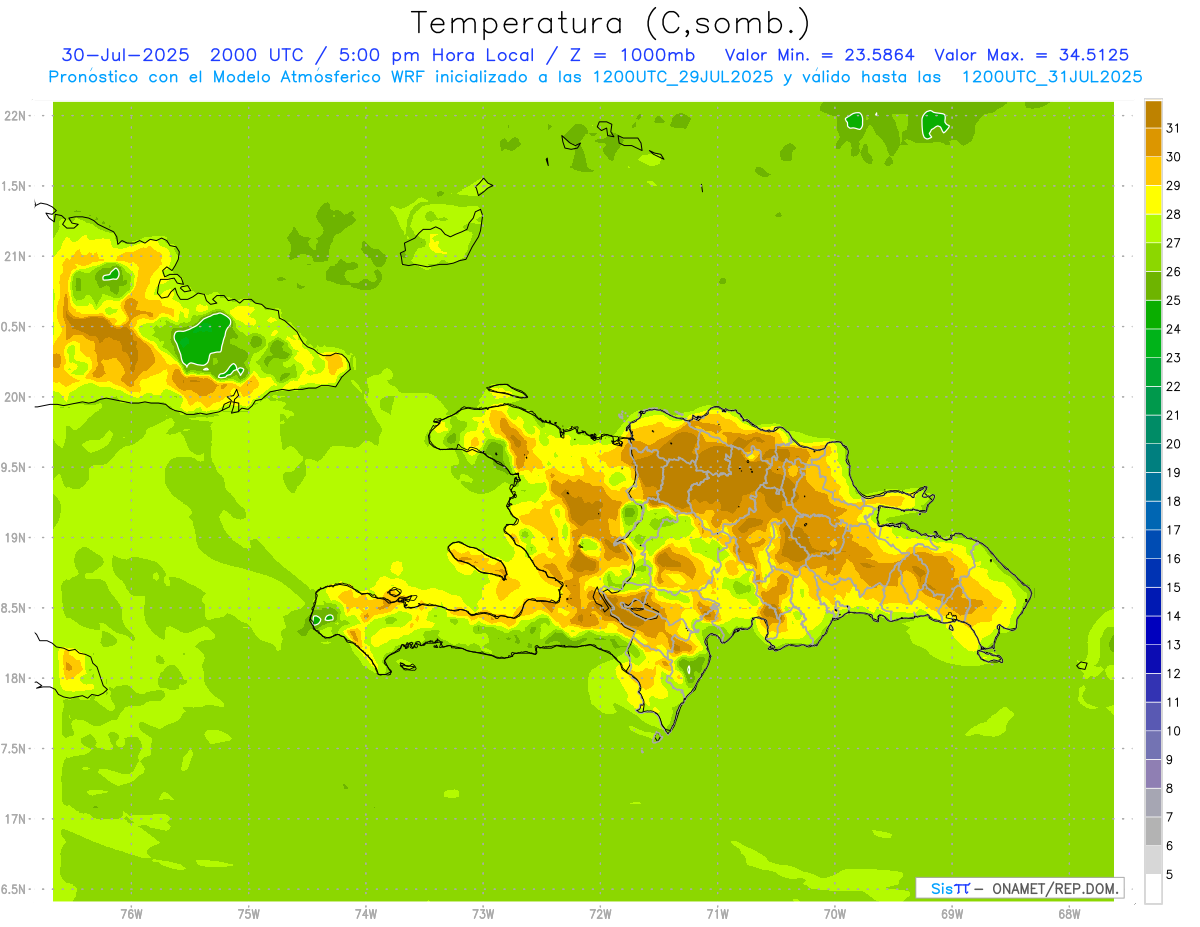Pick the blue swatch between 16 and 17
The width and height of the screenshot is (1200, 927).
1153,544
